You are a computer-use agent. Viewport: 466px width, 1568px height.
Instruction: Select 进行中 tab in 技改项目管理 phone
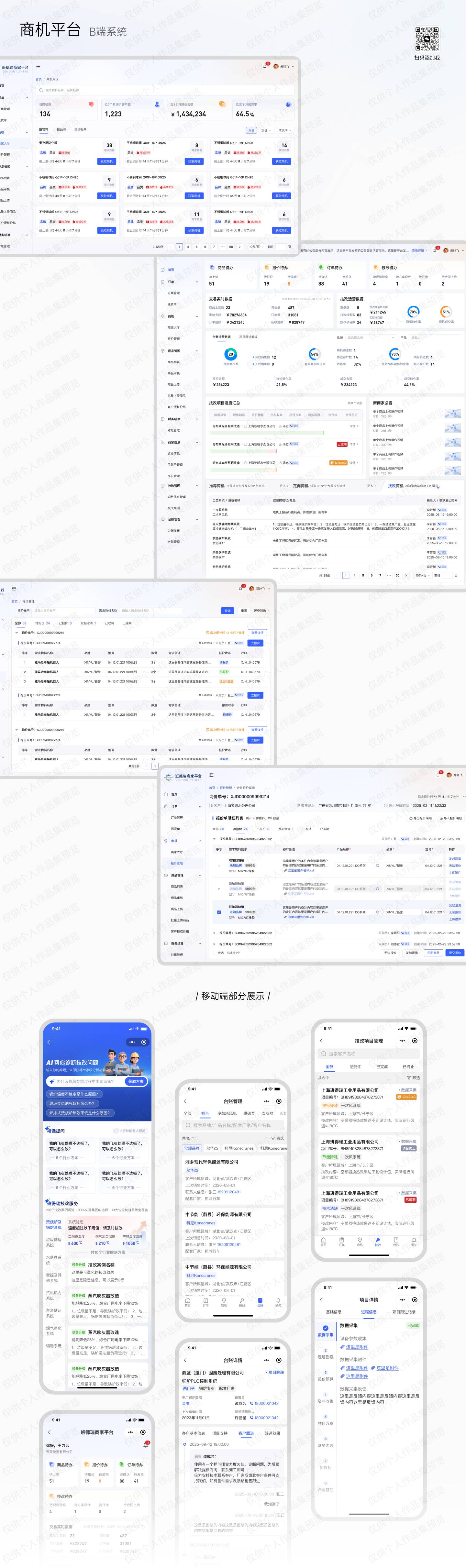coord(356,1067)
